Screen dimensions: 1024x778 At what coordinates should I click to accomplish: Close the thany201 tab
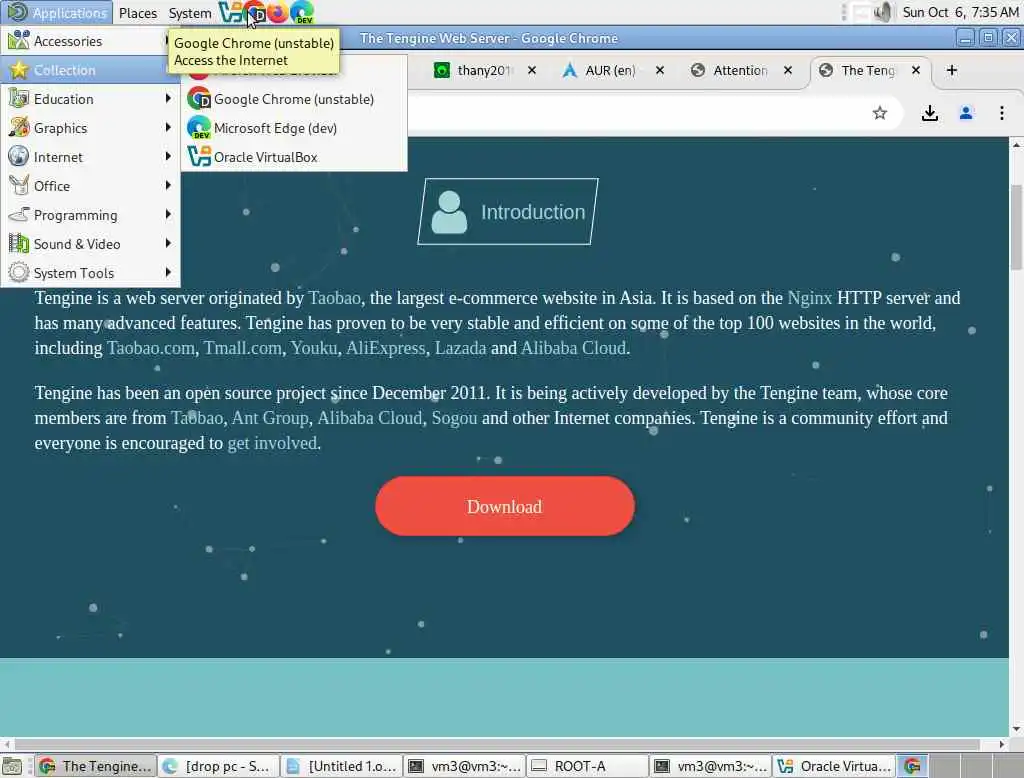coord(532,70)
